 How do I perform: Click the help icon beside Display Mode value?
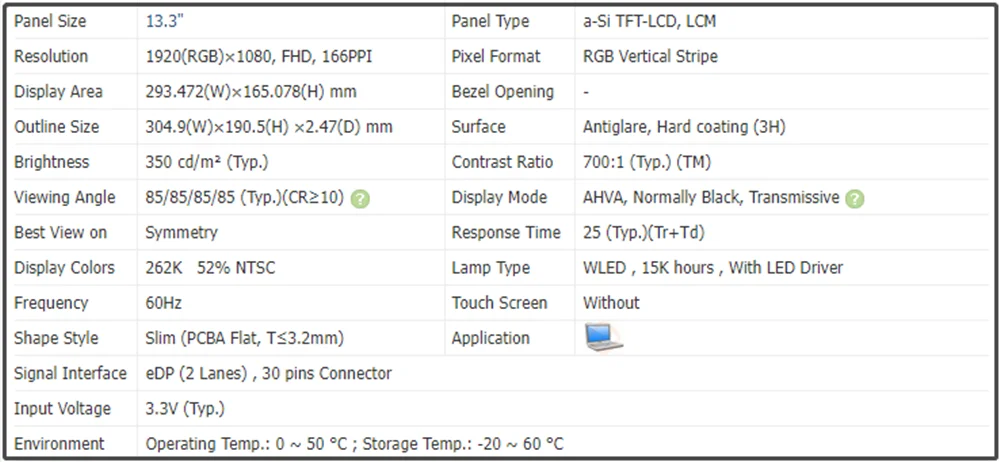(x=854, y=198)
